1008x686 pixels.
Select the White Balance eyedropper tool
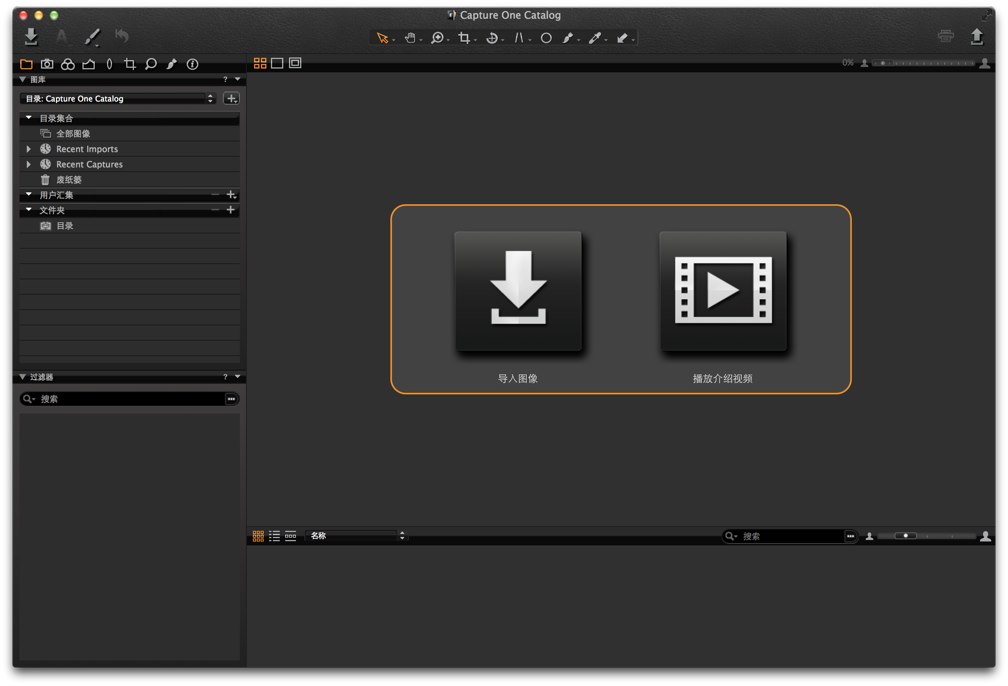595,39
